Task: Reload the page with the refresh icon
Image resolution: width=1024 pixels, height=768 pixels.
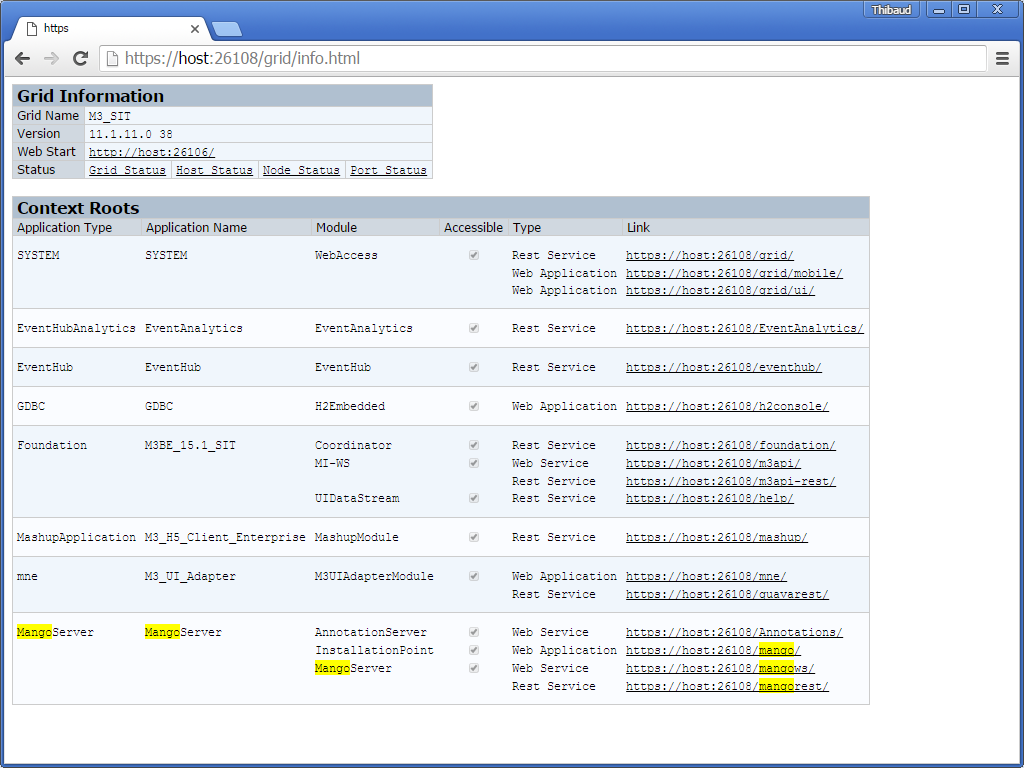Action: point(80,59)
